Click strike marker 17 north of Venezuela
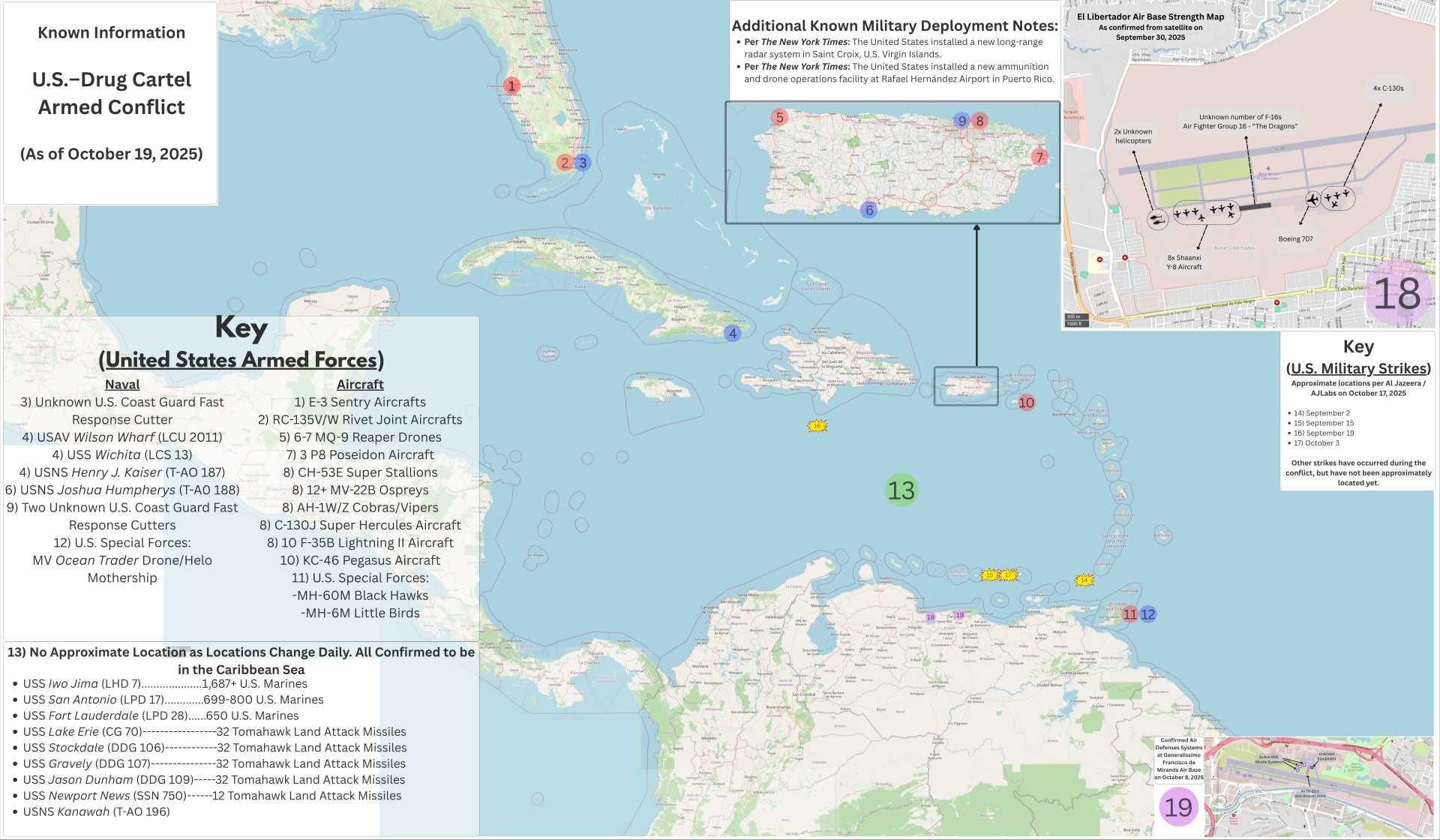1440x840 pixels. pos(1007,574)
